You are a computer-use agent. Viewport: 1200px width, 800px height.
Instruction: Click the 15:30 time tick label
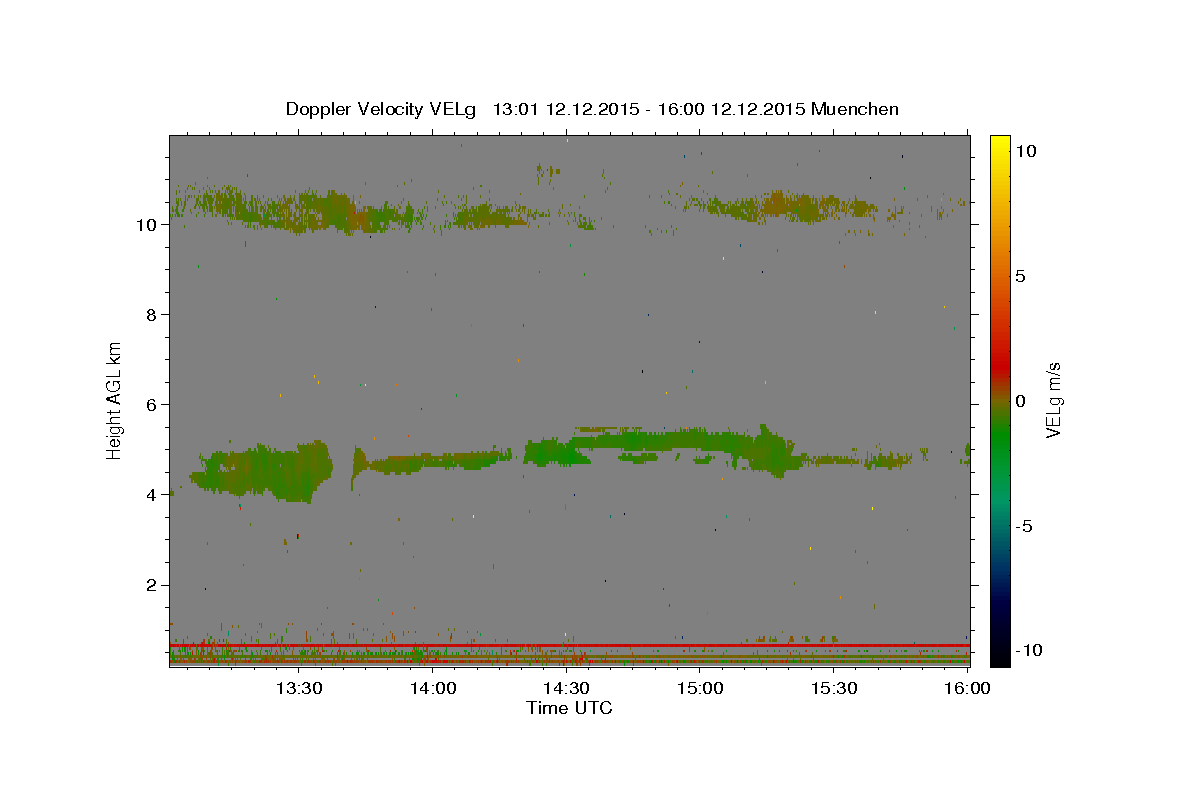click(833, 689)
